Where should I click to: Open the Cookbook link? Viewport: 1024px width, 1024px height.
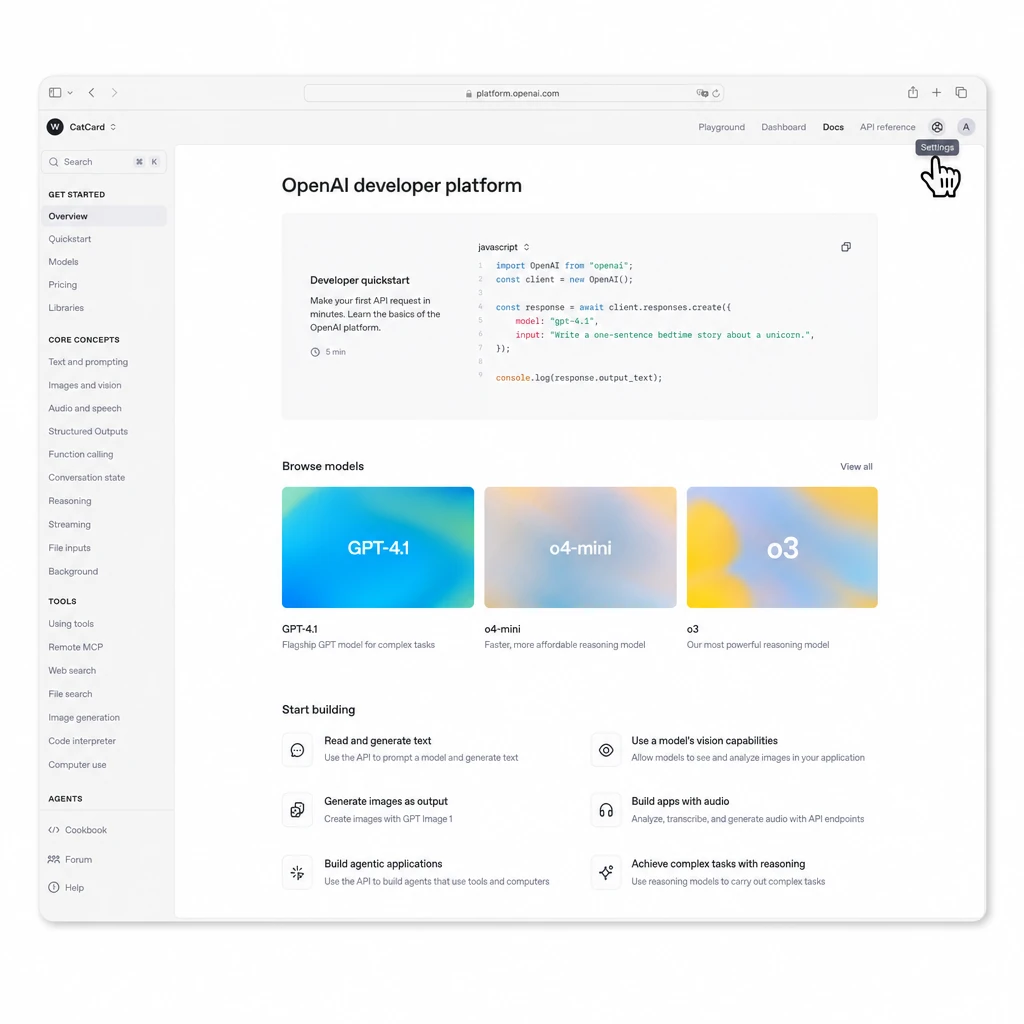[78, 830]
